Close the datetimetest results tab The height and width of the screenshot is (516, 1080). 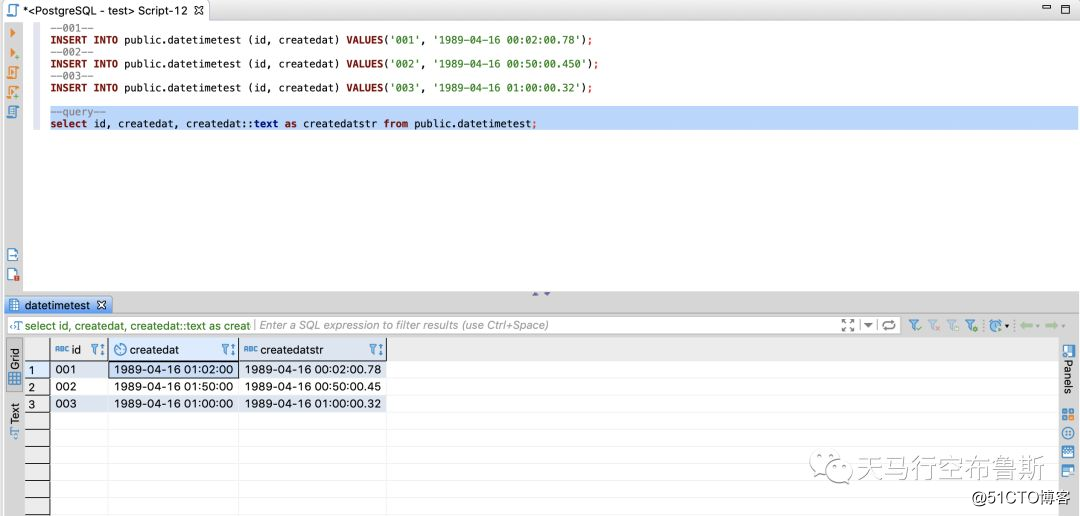(101, 305)
